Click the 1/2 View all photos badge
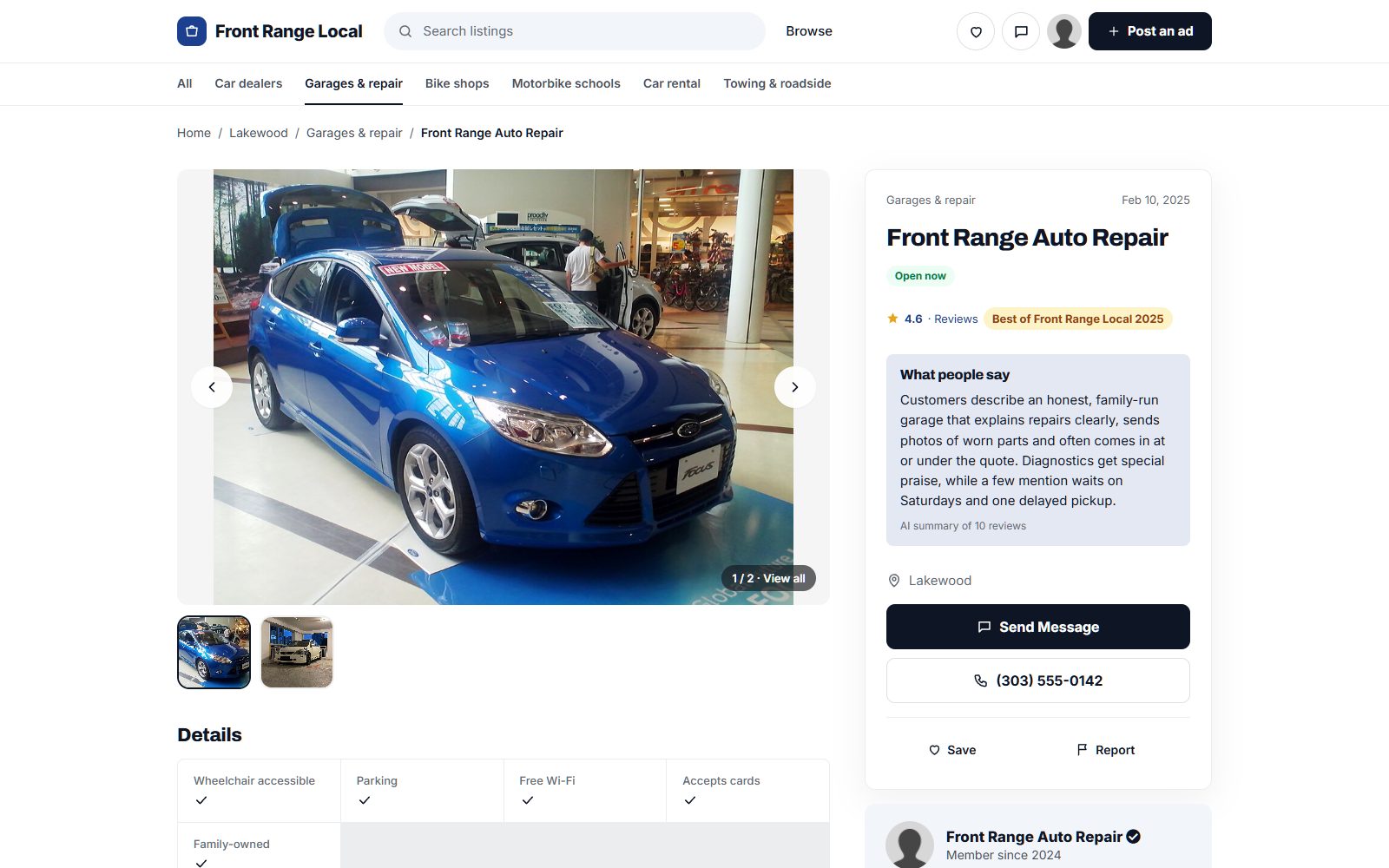 tap(768, 578)
